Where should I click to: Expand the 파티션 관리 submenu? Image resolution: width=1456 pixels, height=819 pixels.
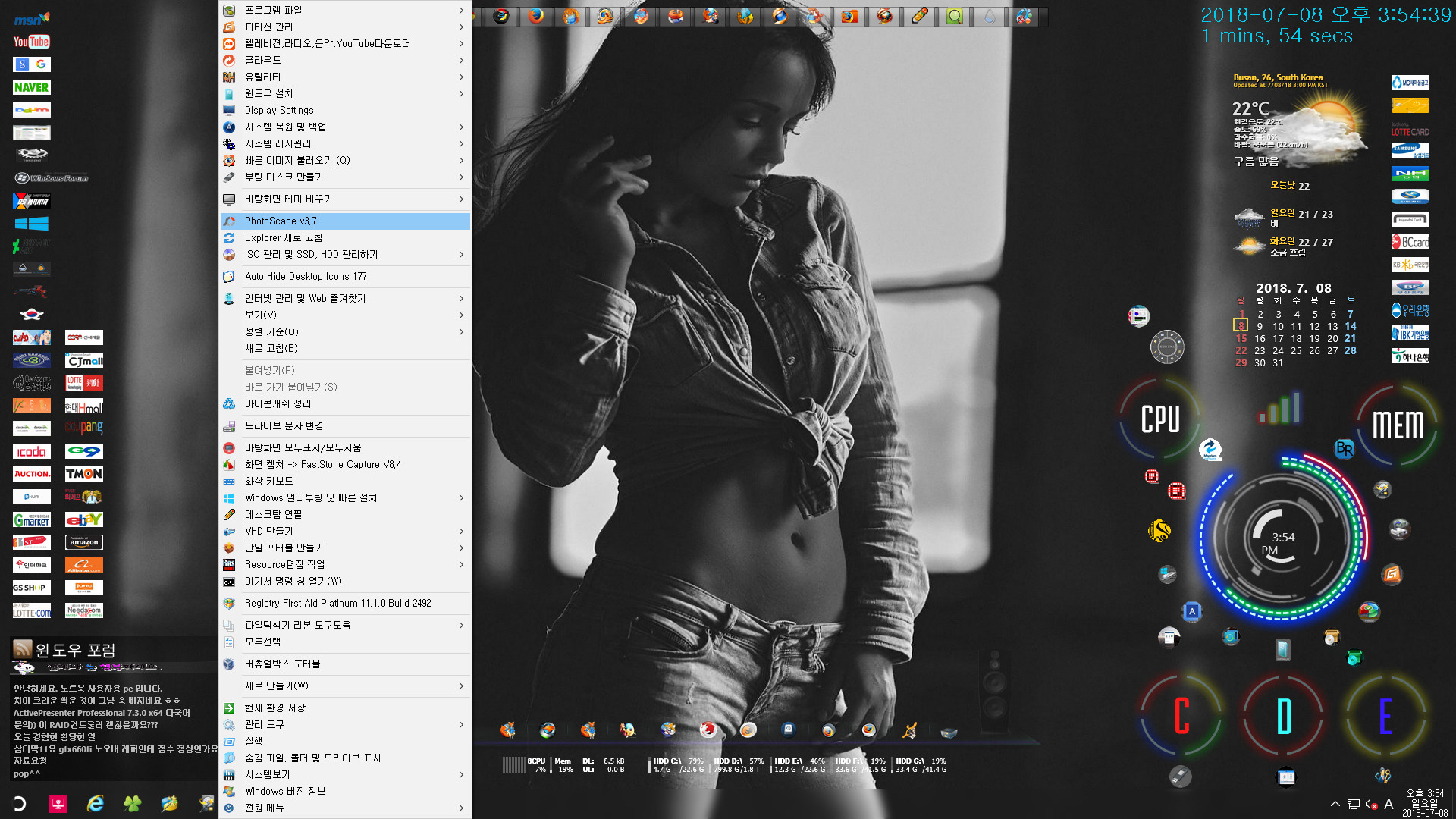click(345, 27)
